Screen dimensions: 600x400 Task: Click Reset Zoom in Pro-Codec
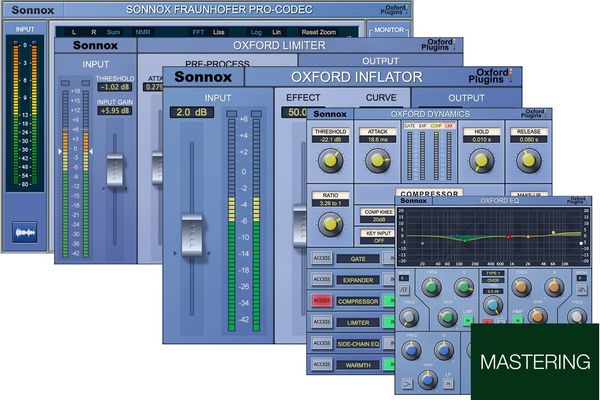coord(319,32)
